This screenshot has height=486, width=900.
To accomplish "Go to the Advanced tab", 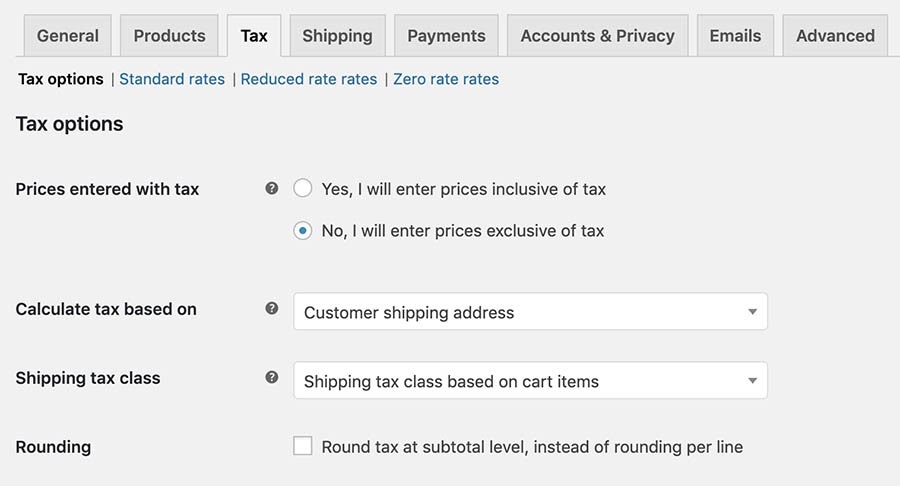I will point(835,36).
